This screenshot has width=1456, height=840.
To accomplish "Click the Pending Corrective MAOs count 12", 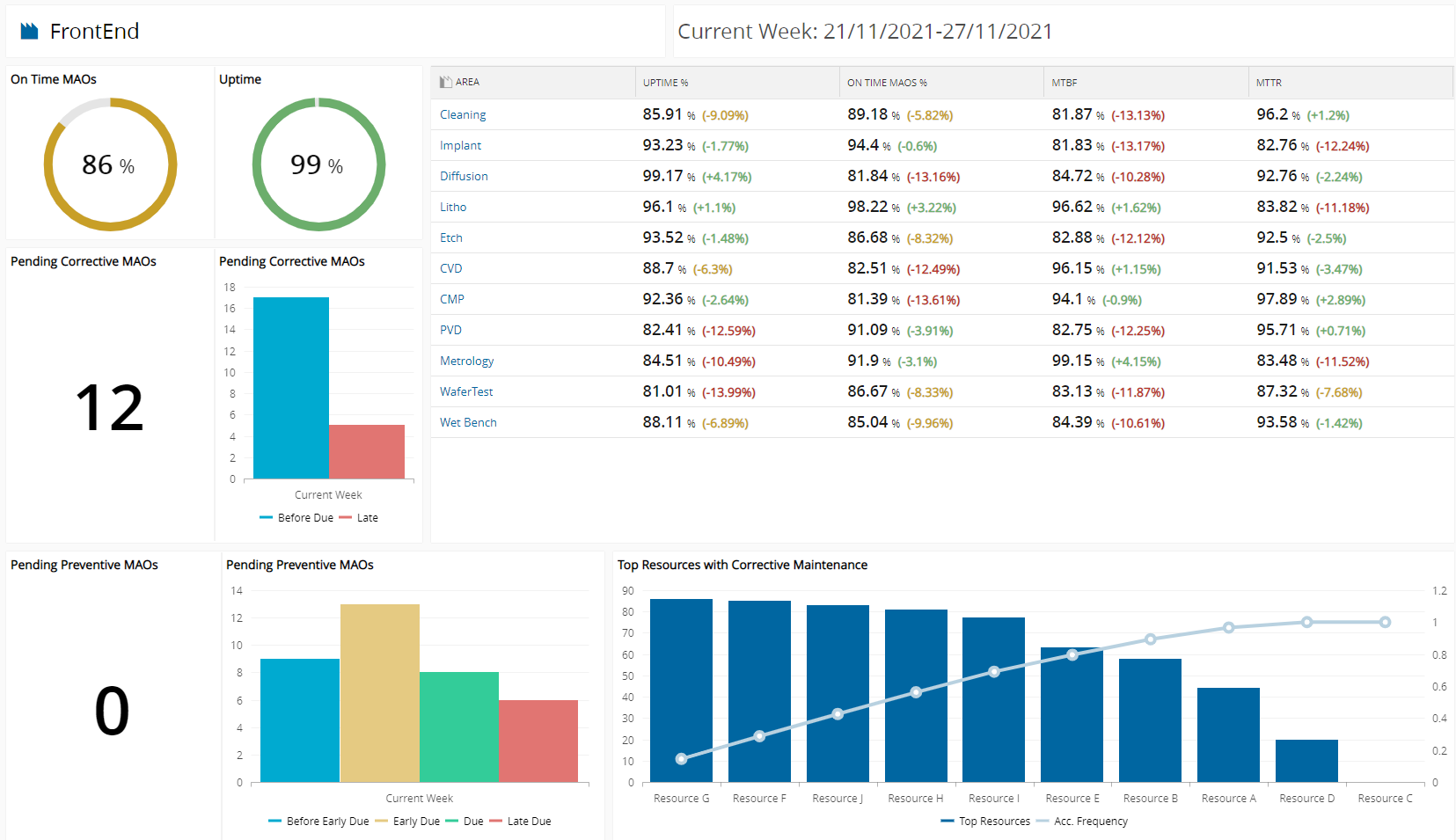I will tap(109, 407).
